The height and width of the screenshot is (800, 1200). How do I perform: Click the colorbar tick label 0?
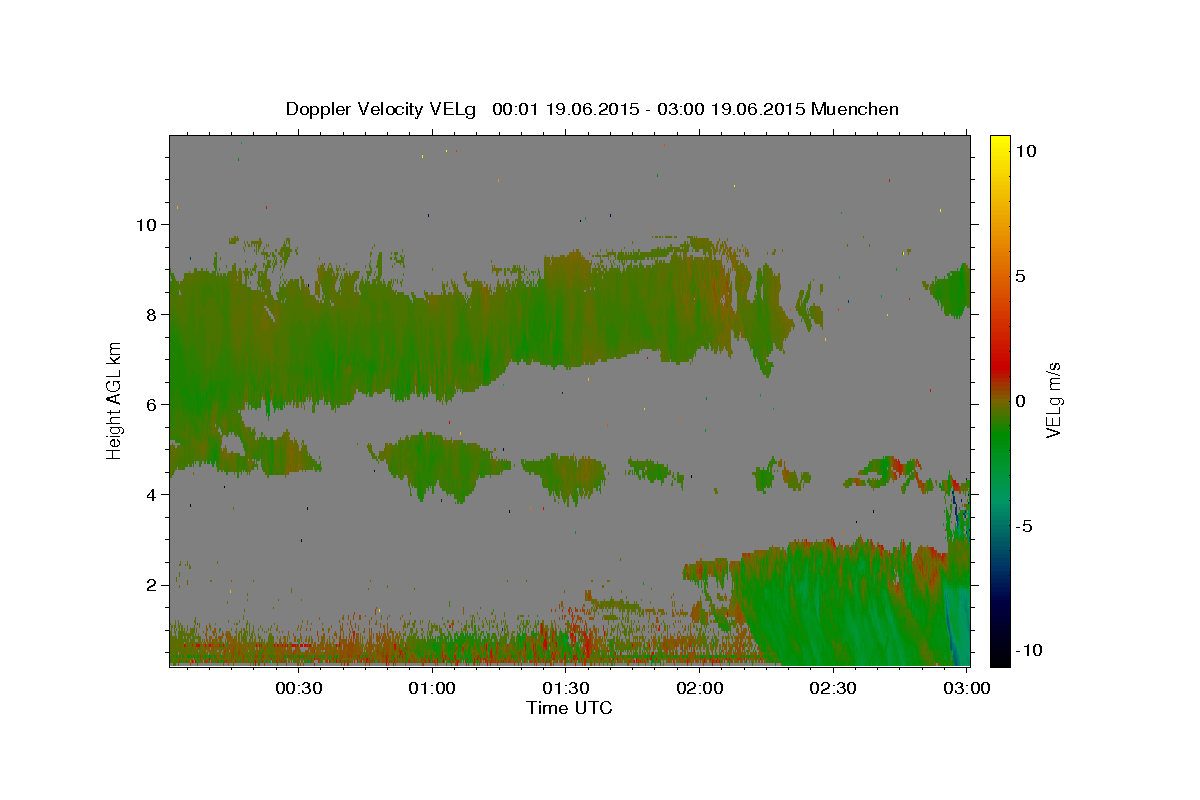1020,401
